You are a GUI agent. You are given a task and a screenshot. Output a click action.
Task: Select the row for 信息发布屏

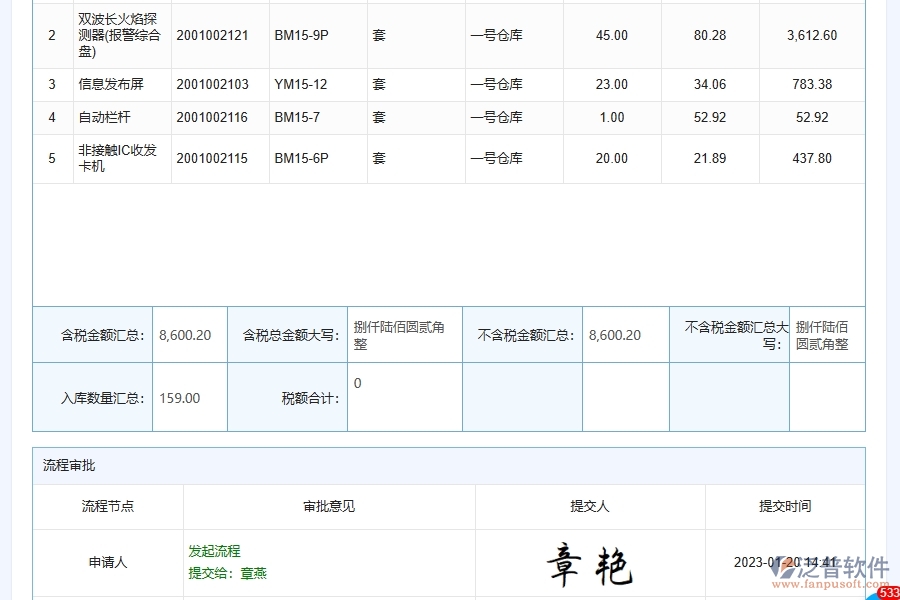109,84
